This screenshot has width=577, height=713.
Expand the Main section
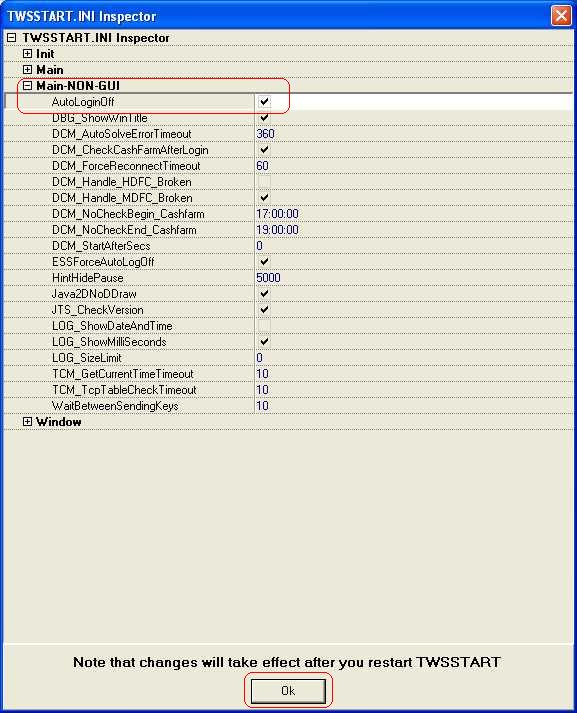pos(27,70)
